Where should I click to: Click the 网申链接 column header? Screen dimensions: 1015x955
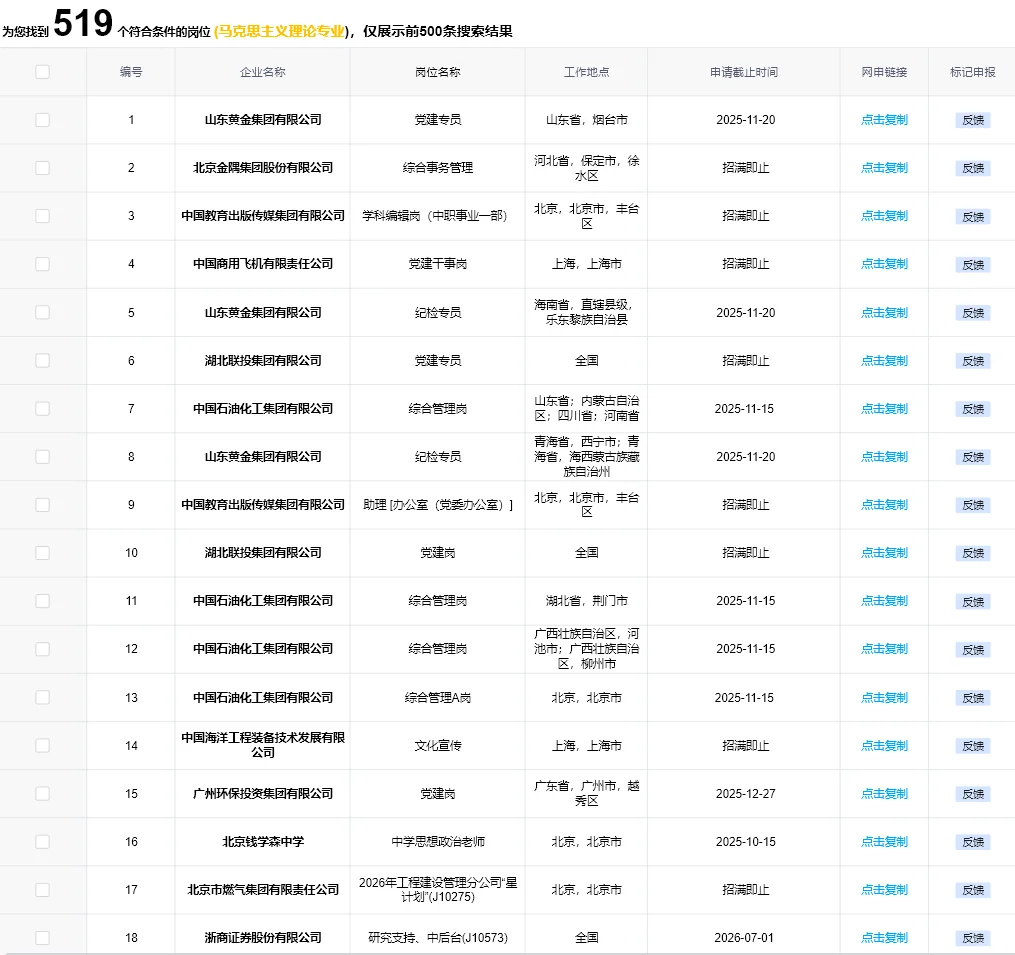pos(884,72)
